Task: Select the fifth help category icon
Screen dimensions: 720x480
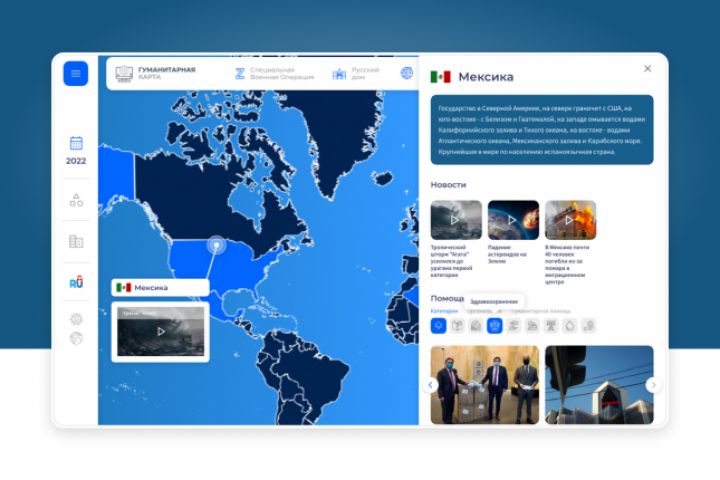Action: coord(513,326)
